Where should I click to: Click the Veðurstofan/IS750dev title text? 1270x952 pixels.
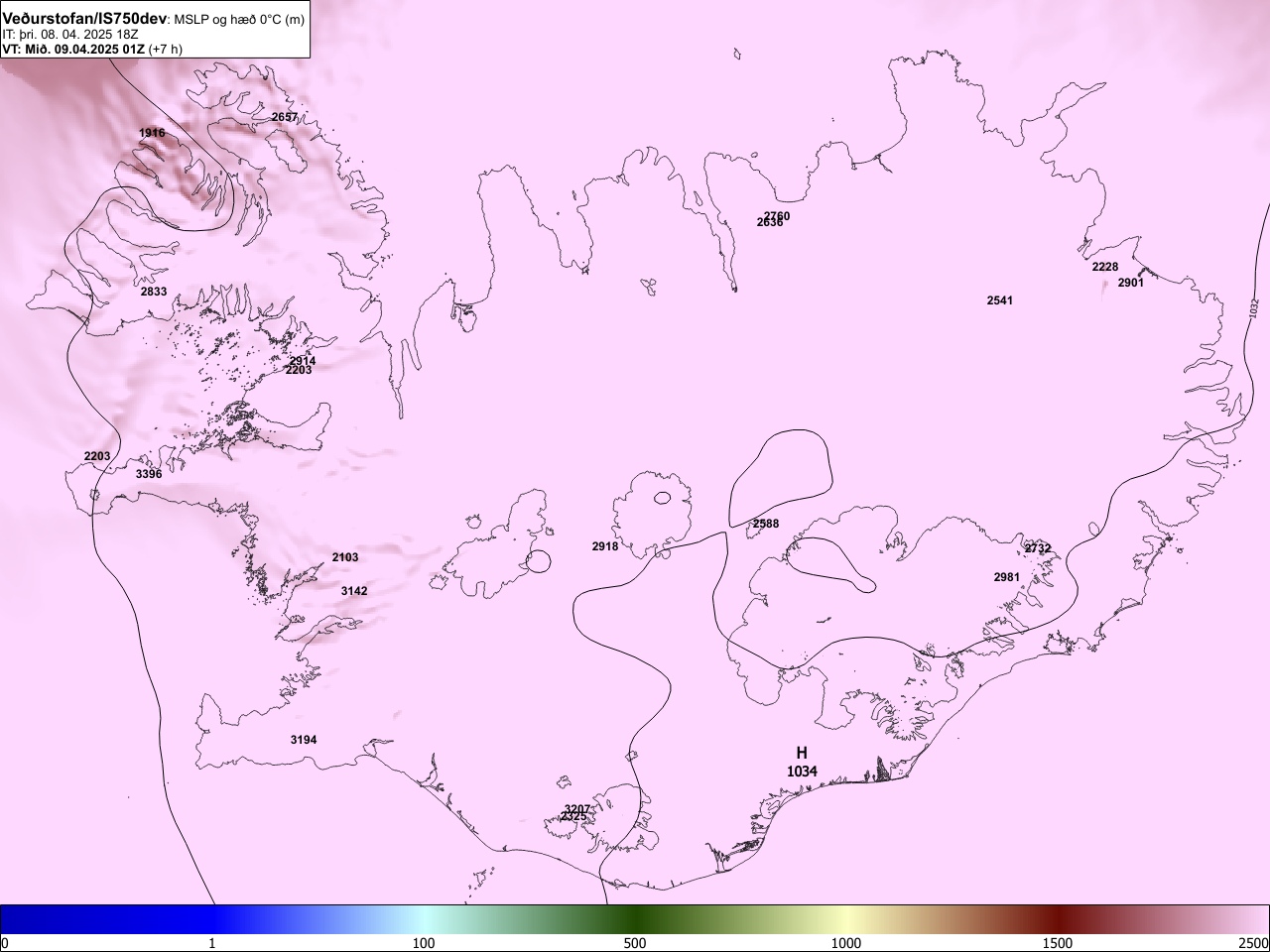(x=85, y=19)
